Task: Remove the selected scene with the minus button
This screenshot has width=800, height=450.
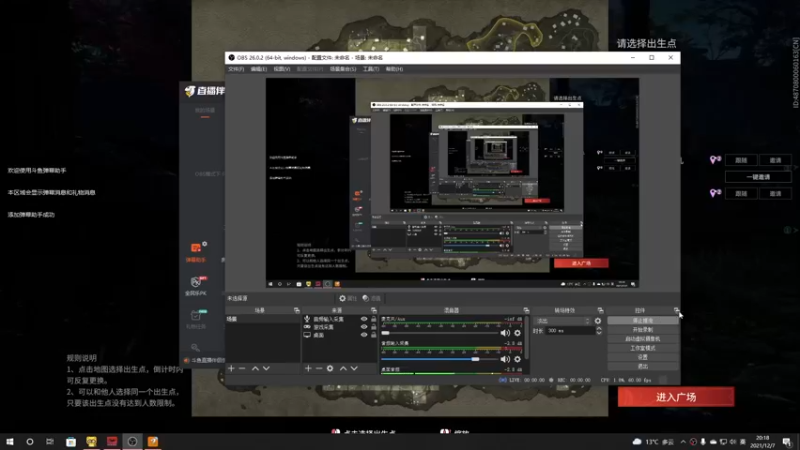Action: [x=242, y=368]
